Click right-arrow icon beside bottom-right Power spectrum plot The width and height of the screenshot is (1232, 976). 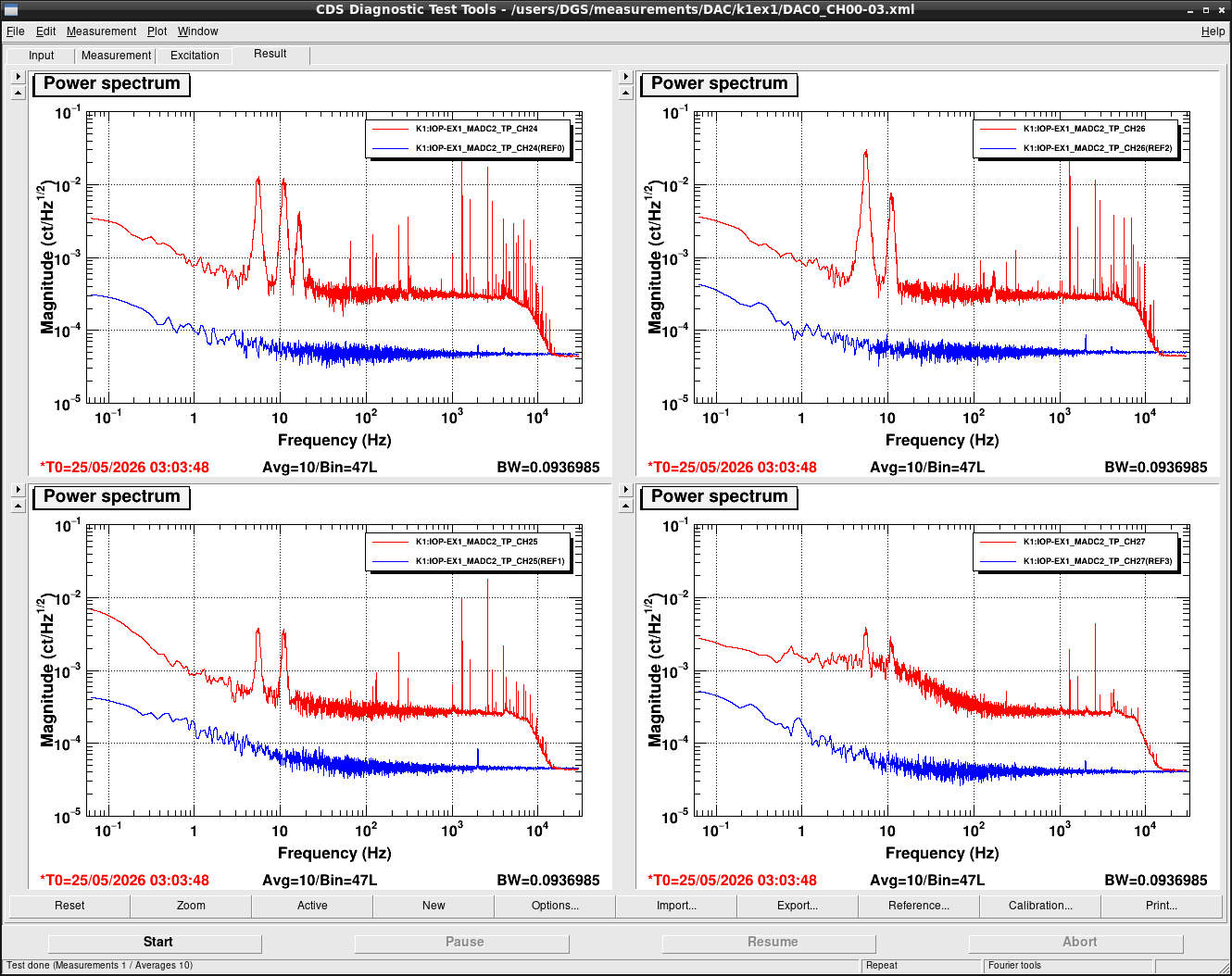[x=625, y=490]
